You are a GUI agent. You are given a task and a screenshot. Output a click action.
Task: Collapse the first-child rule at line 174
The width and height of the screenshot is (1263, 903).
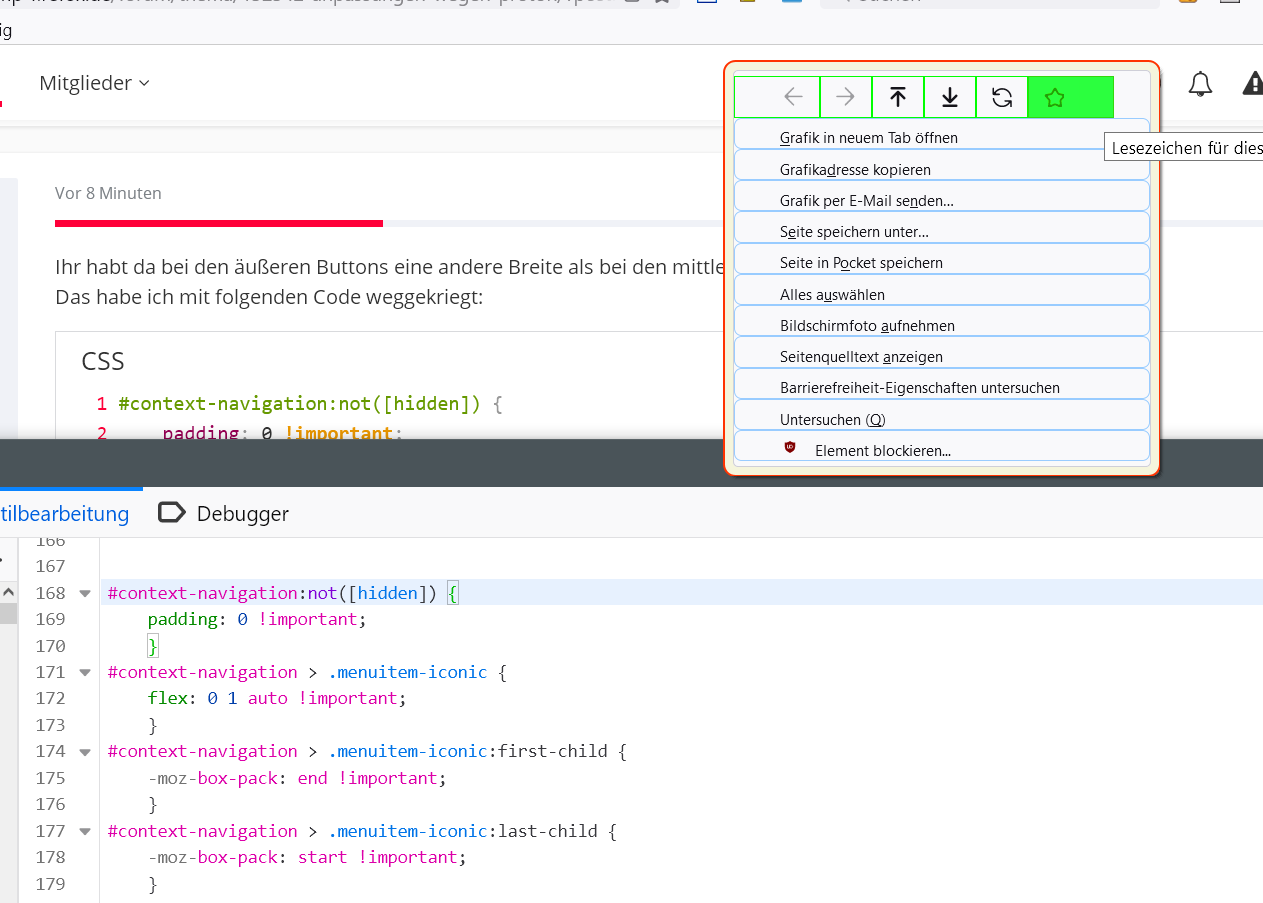click(x=85, y=751)
